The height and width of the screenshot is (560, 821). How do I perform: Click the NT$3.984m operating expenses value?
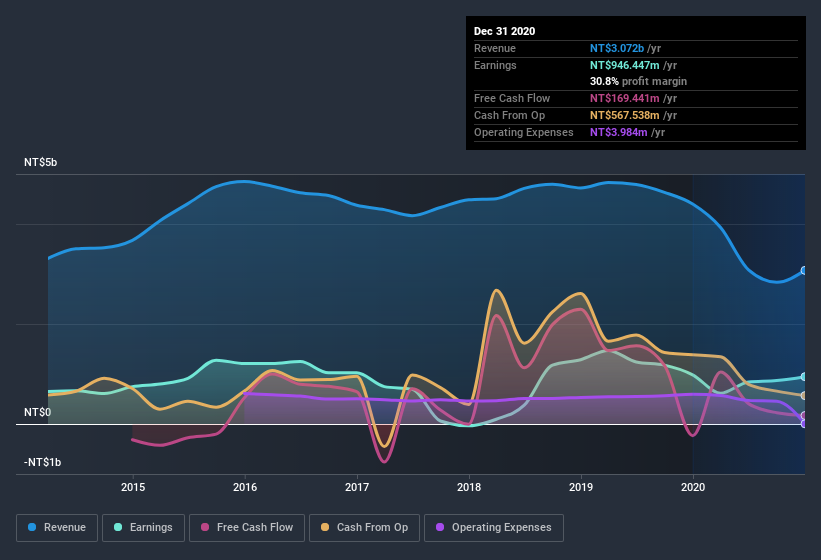click(619, 132)
